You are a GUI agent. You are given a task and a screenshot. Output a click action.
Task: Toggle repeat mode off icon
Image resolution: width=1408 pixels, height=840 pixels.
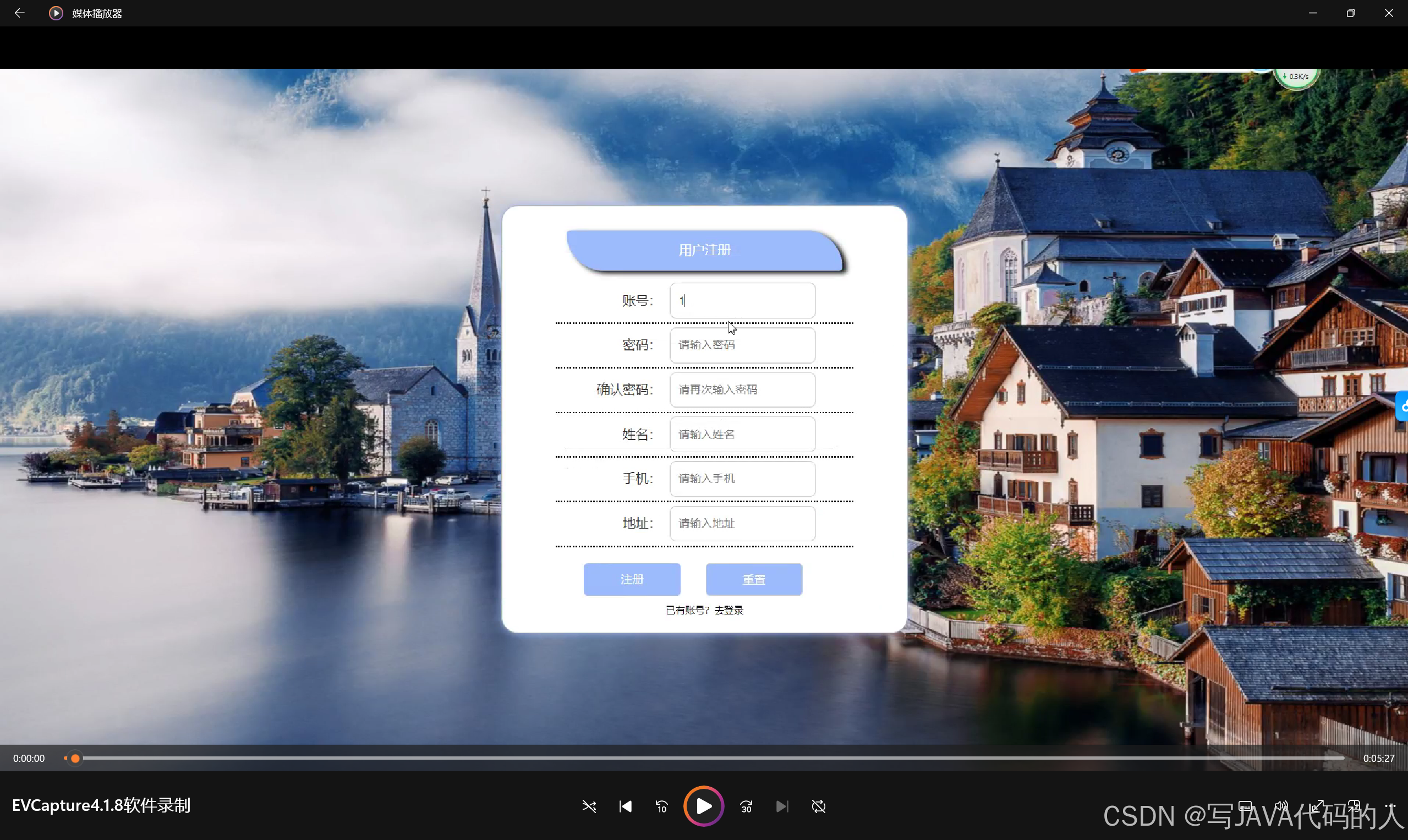click(818, 806)
